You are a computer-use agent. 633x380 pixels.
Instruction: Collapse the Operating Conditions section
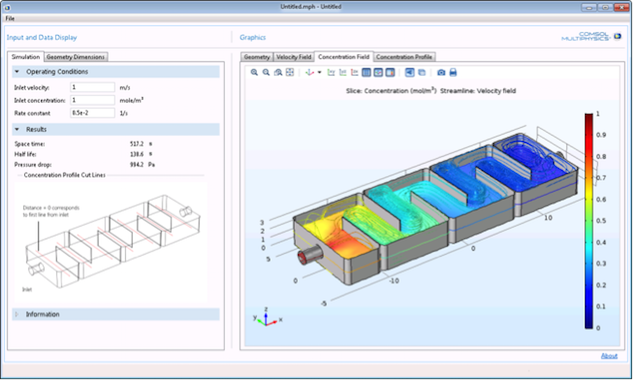17,71
